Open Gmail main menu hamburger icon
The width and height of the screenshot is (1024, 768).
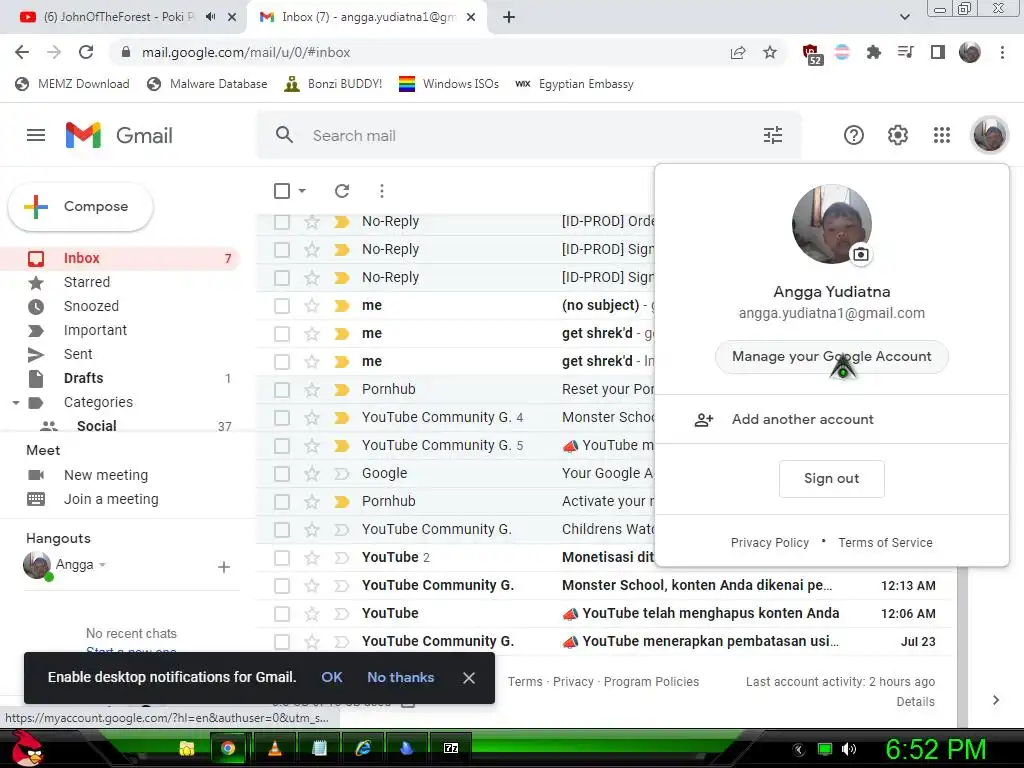click(36, 135)
